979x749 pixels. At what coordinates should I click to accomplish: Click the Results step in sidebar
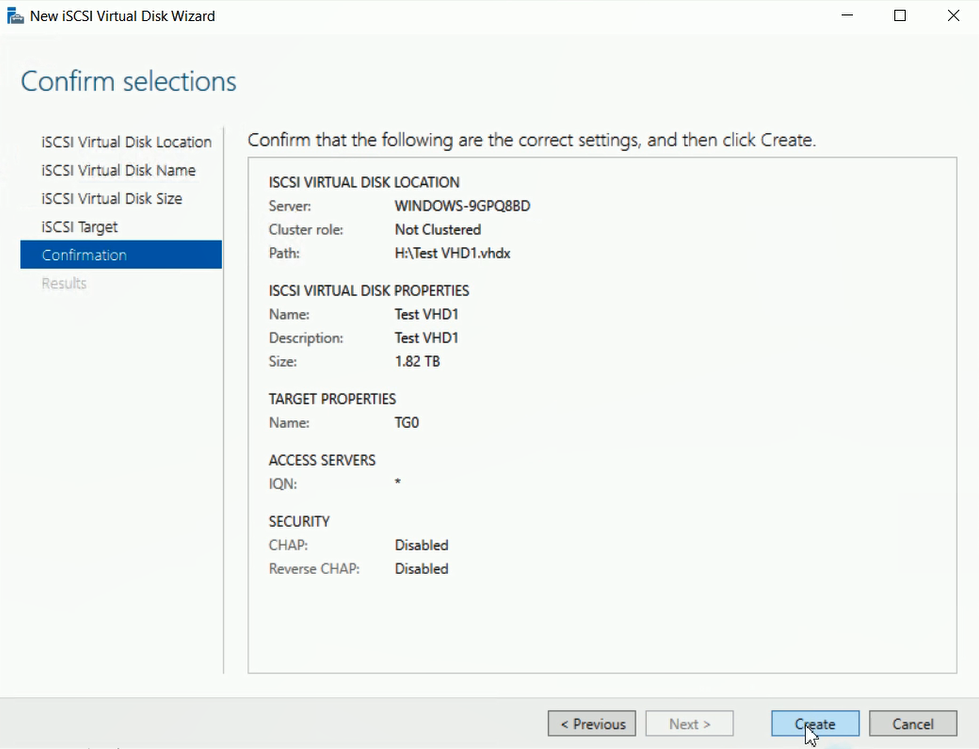click(x=64, y=283)
